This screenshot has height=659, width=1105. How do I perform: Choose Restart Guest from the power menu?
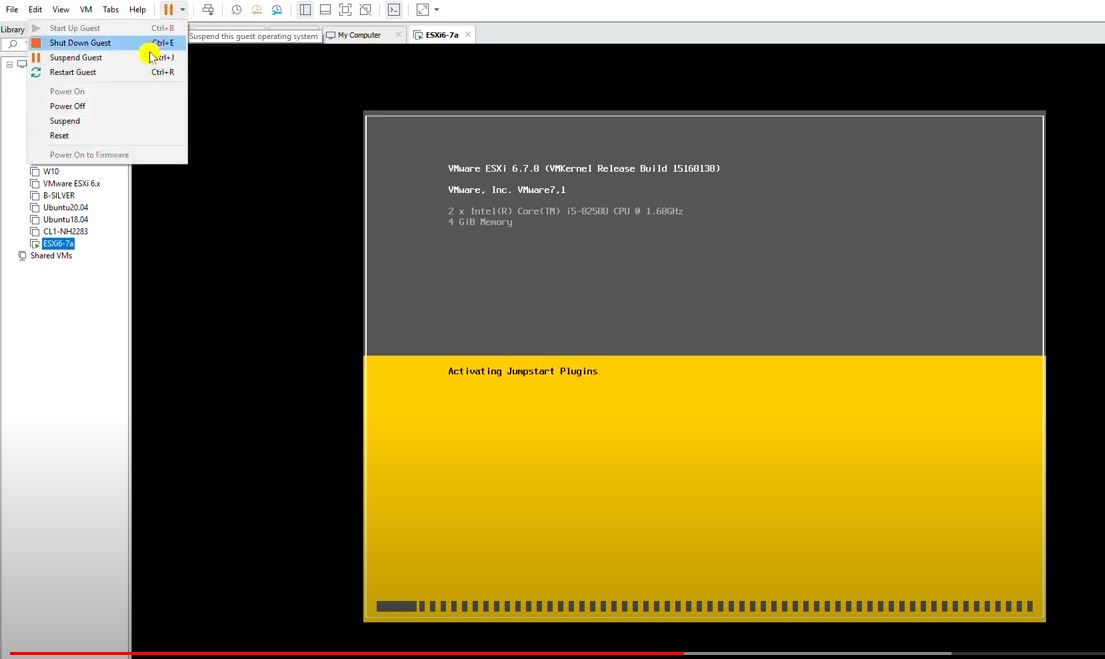(x=108, y=73)
